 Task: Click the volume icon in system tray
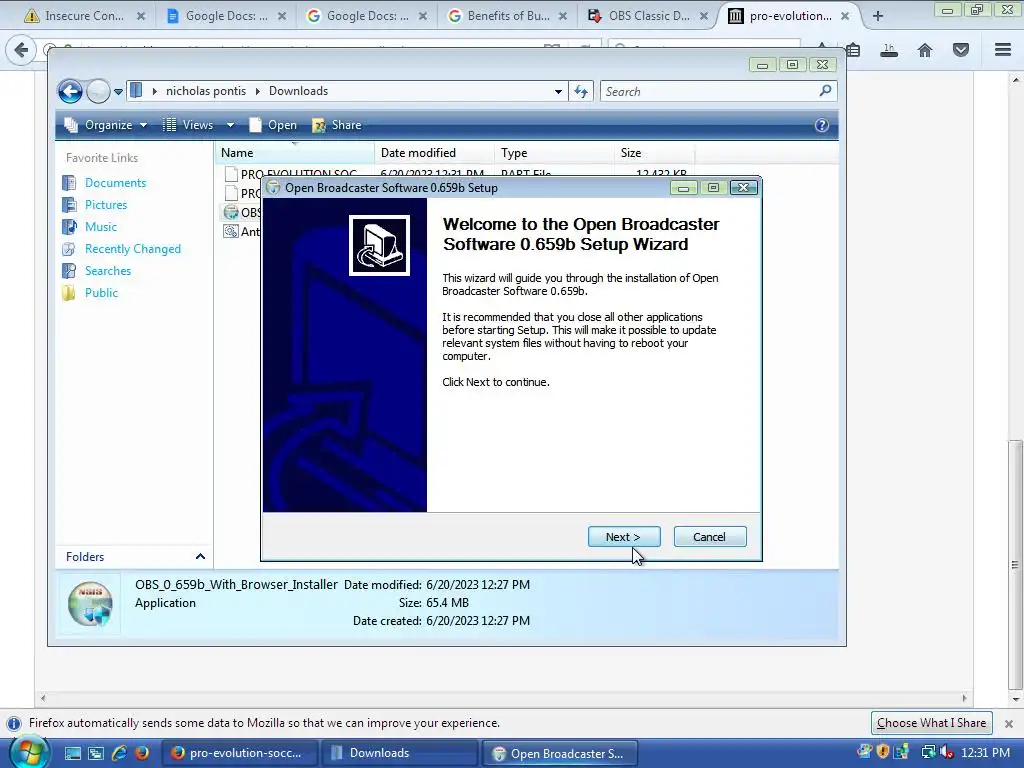pos(946,753)
